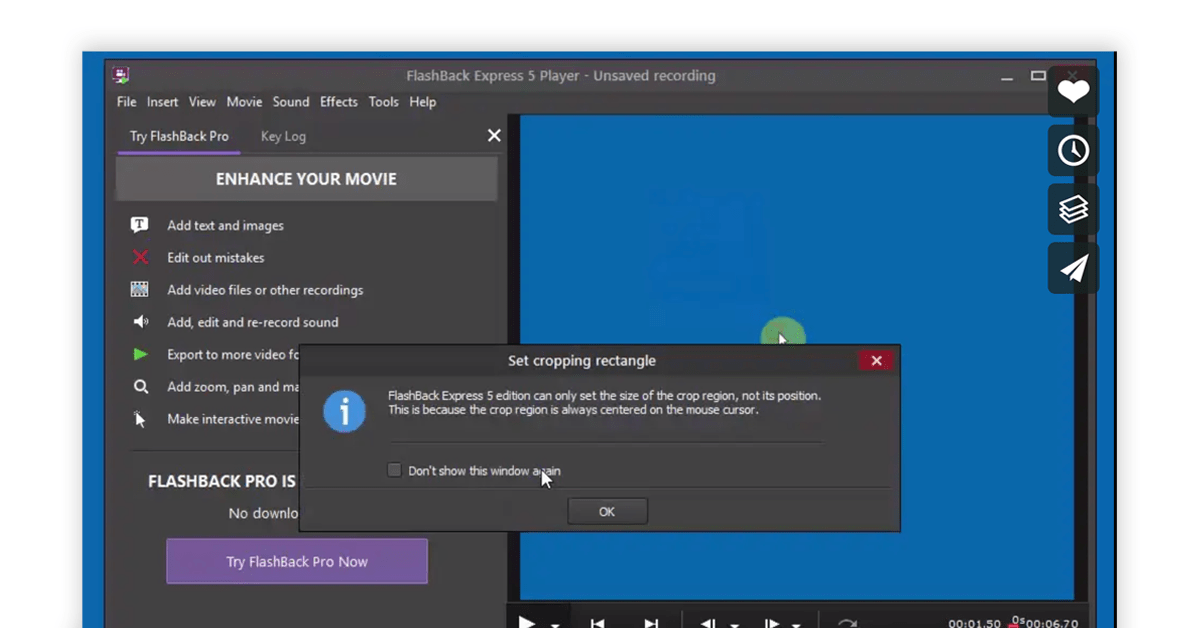This screenshot has width=1200, height=628.
Task: Click the red X icon beside Edit out mistakes
Action: tap(140, 257)
